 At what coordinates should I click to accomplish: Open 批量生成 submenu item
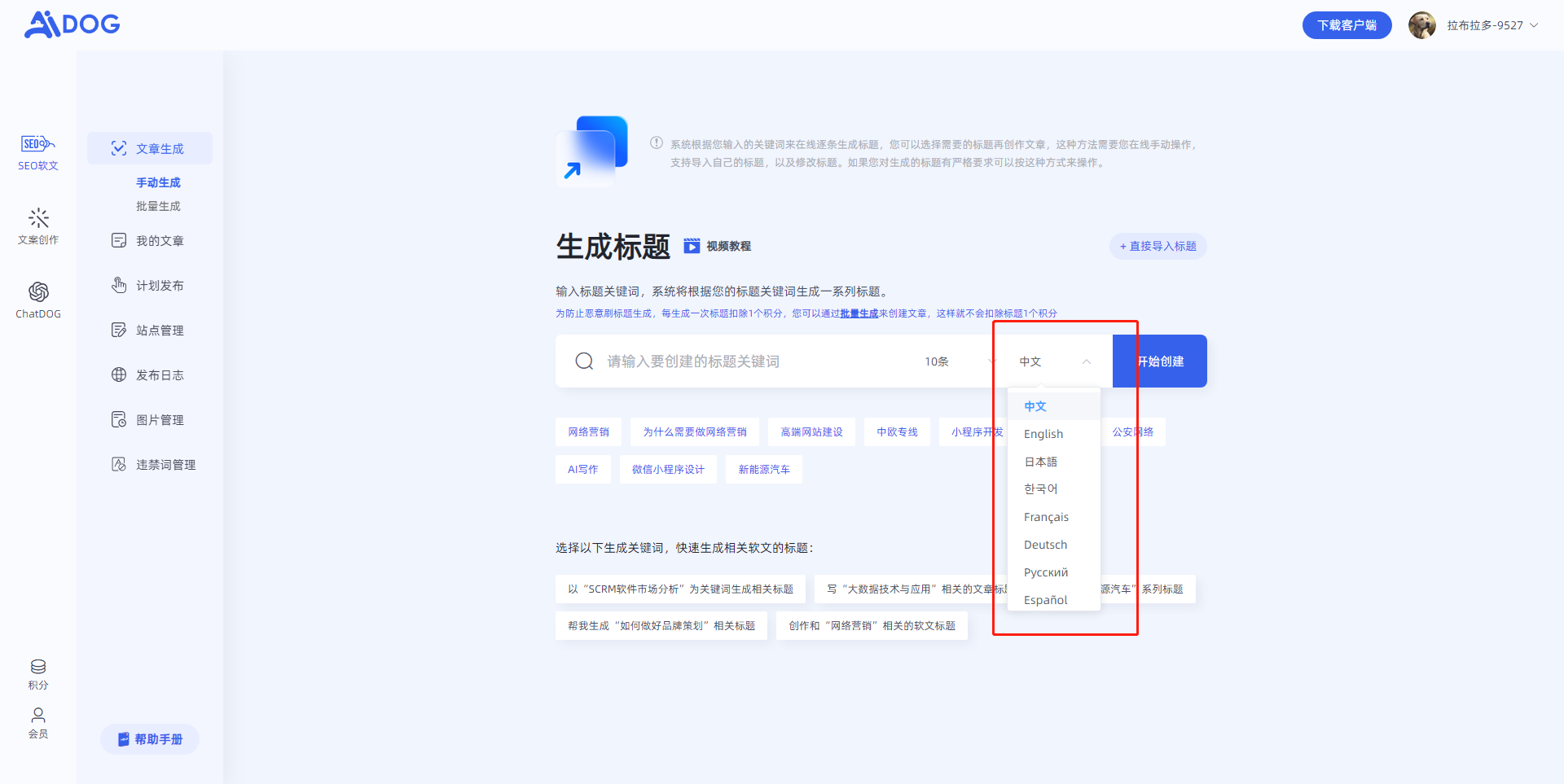(x=158, y=206)
